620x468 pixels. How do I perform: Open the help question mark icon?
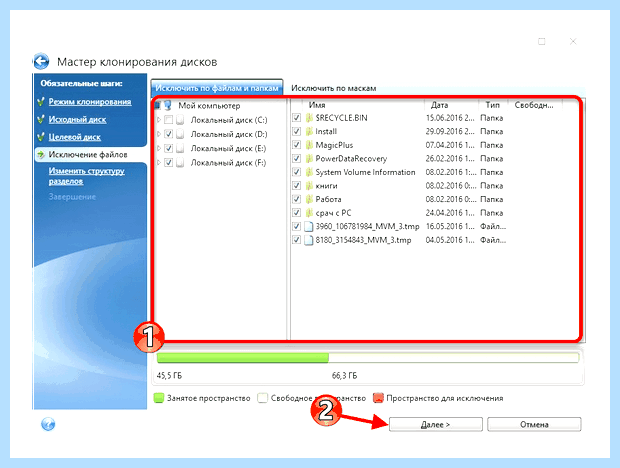click(x=48, y=424)
